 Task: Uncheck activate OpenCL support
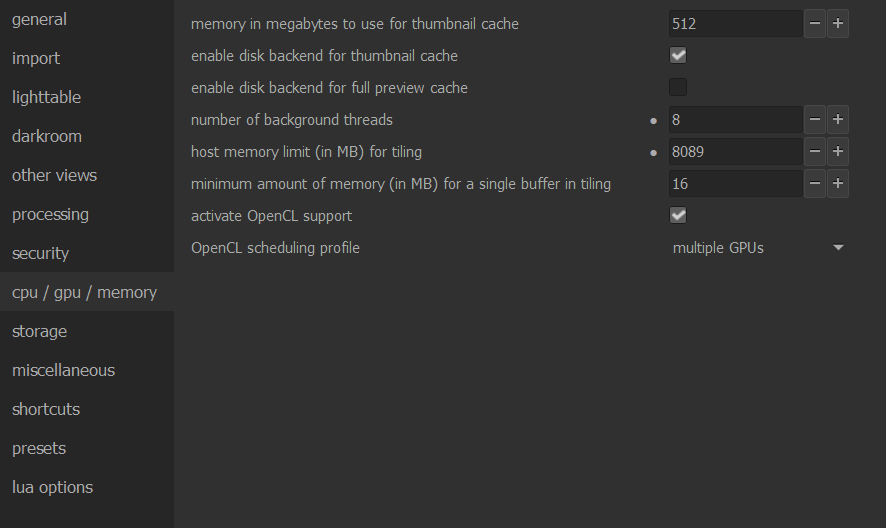tap(678, 215)
